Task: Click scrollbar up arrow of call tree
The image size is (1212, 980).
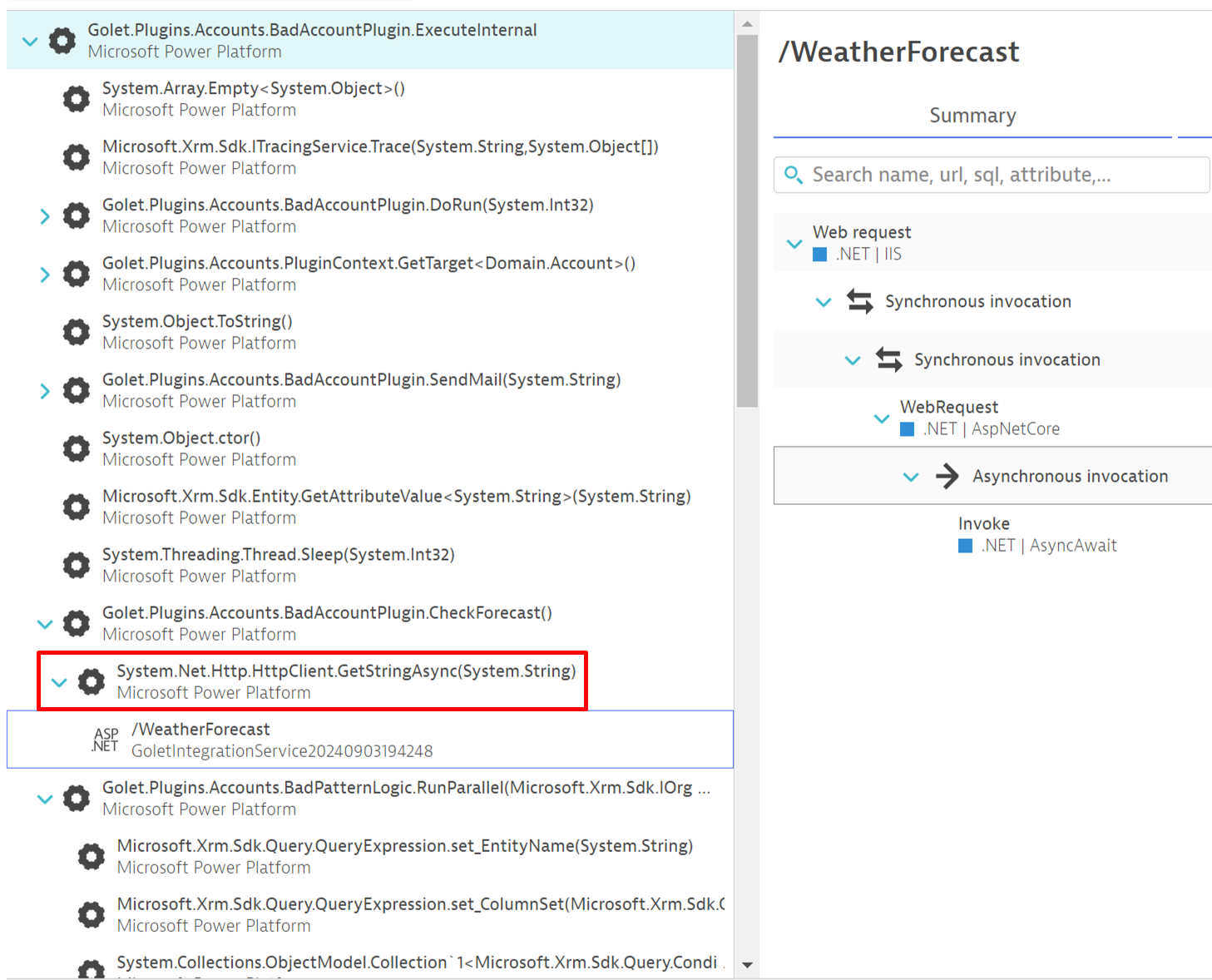Action: (747, 23)
